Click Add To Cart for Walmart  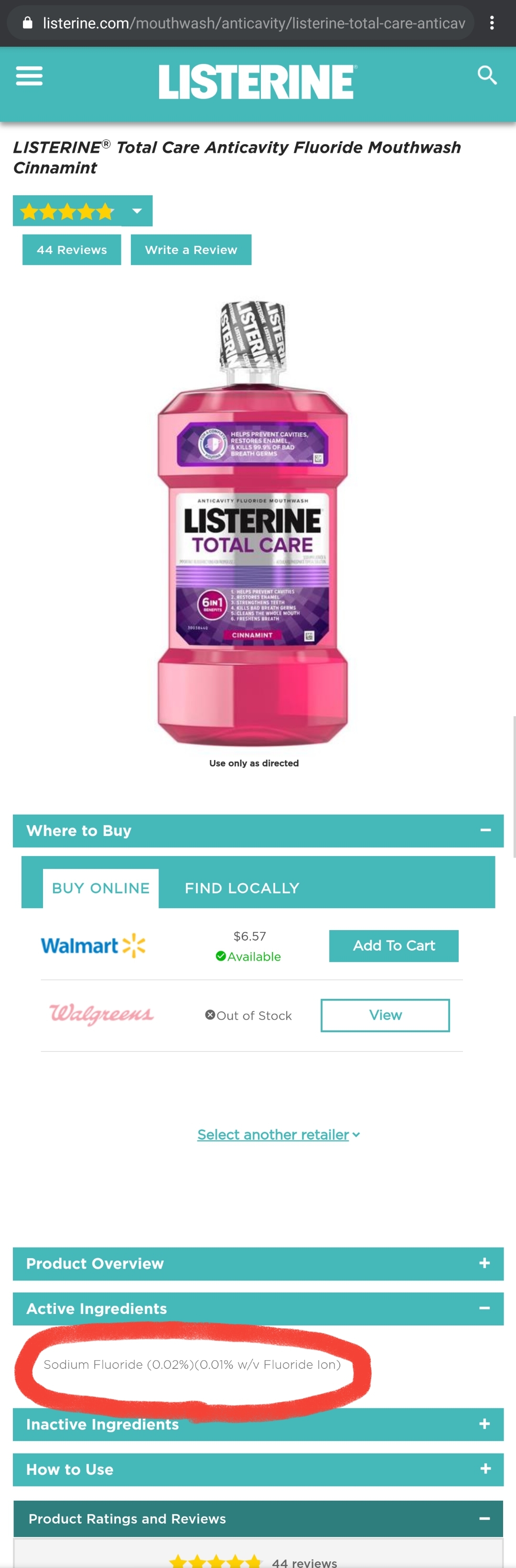click(x=394, y=945)
